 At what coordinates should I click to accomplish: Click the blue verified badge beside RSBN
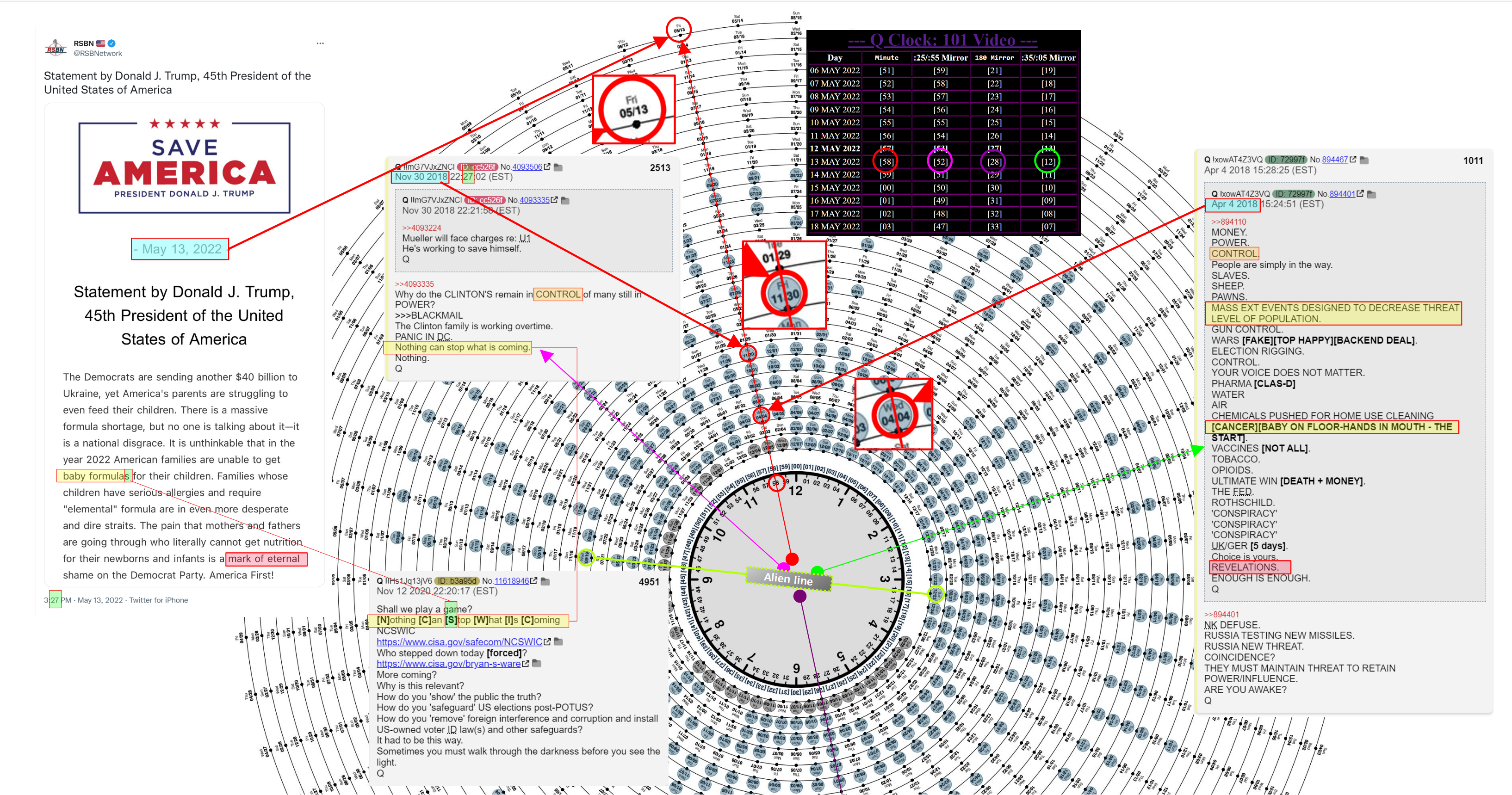112,43
